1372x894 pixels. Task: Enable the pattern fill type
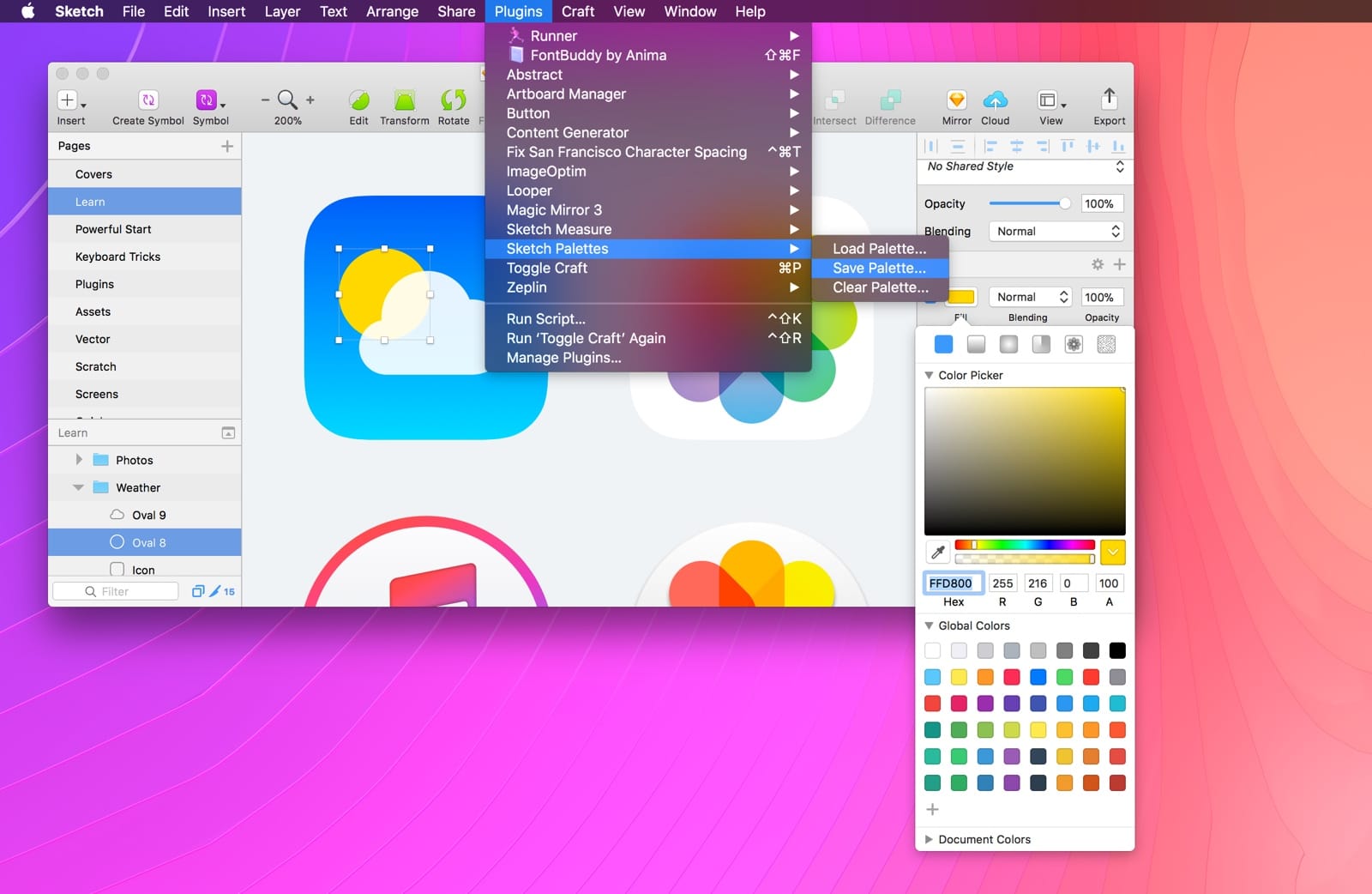(x=1074, y=344)
